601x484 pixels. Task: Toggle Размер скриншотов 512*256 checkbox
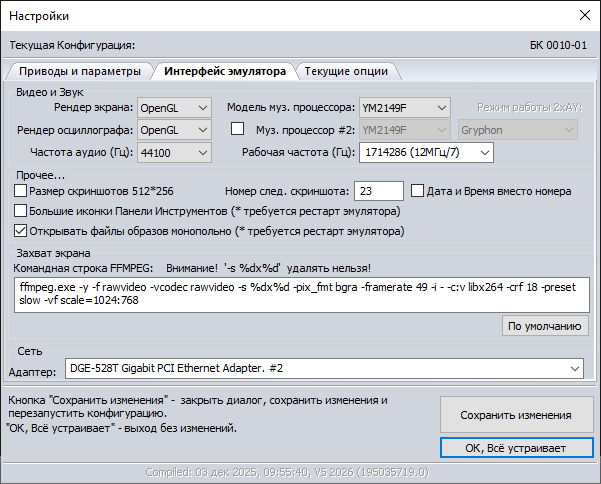click(21, 191)
